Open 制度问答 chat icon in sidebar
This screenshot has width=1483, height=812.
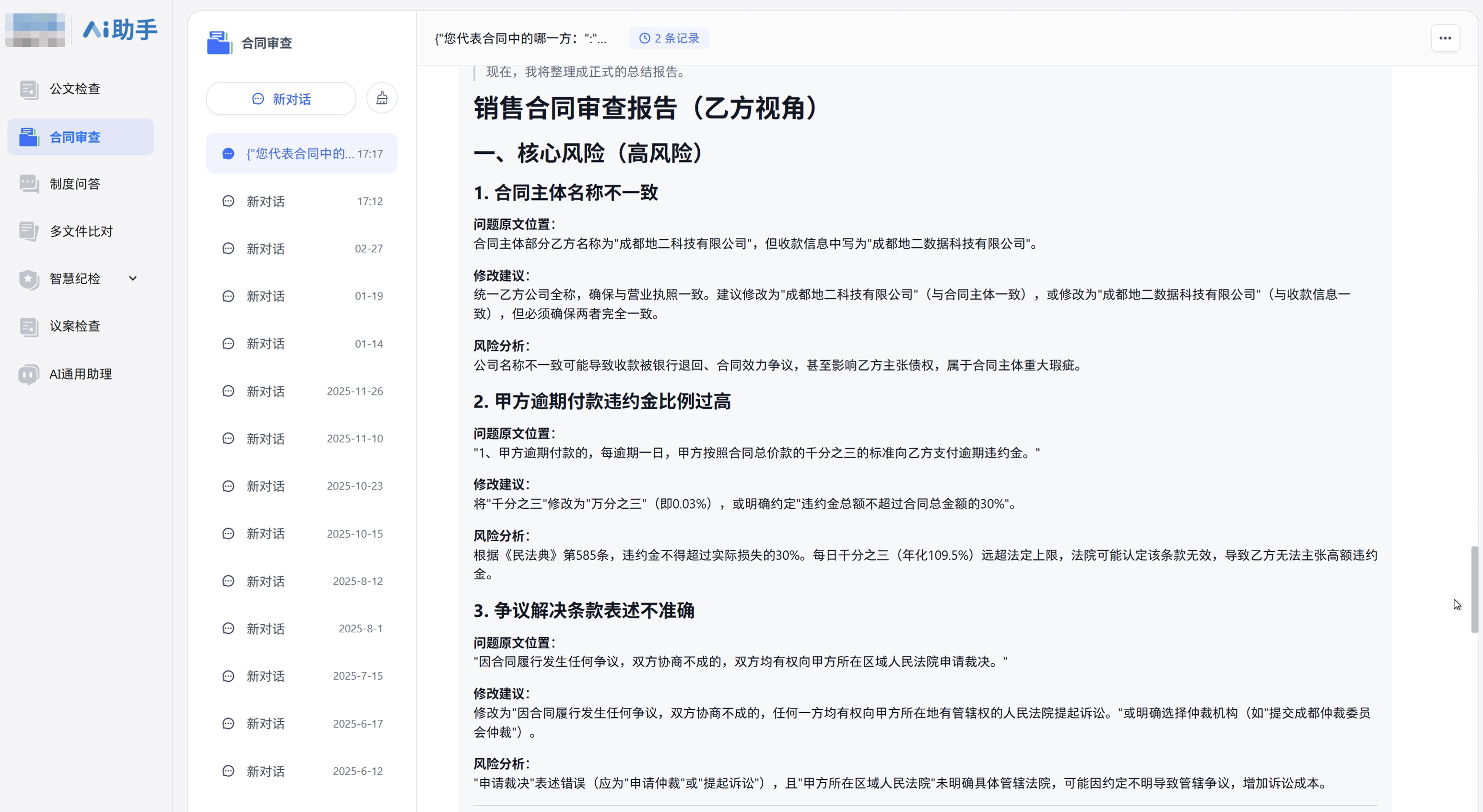coord(28,184)
